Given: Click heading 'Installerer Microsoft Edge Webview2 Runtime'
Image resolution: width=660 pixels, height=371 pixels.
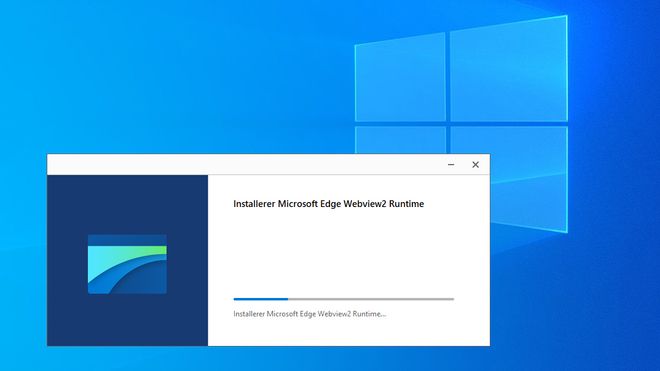Looking at the screenshot, I should [x=328, y=204].
